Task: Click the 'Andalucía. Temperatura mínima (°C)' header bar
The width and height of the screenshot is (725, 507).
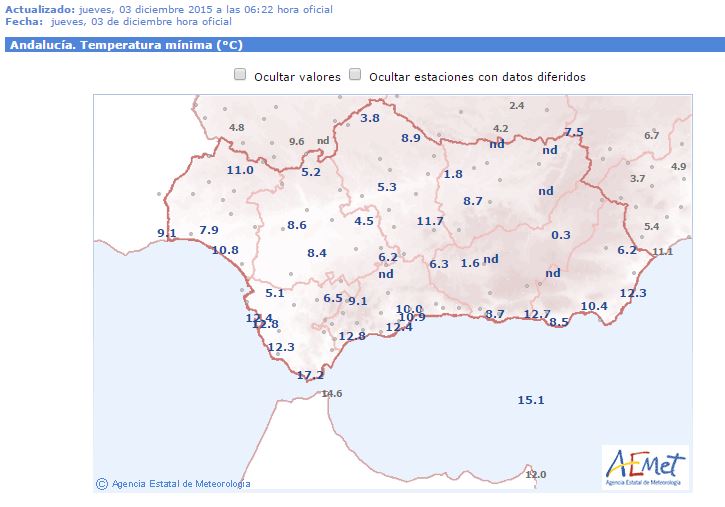Action: (x=362, y=45)
